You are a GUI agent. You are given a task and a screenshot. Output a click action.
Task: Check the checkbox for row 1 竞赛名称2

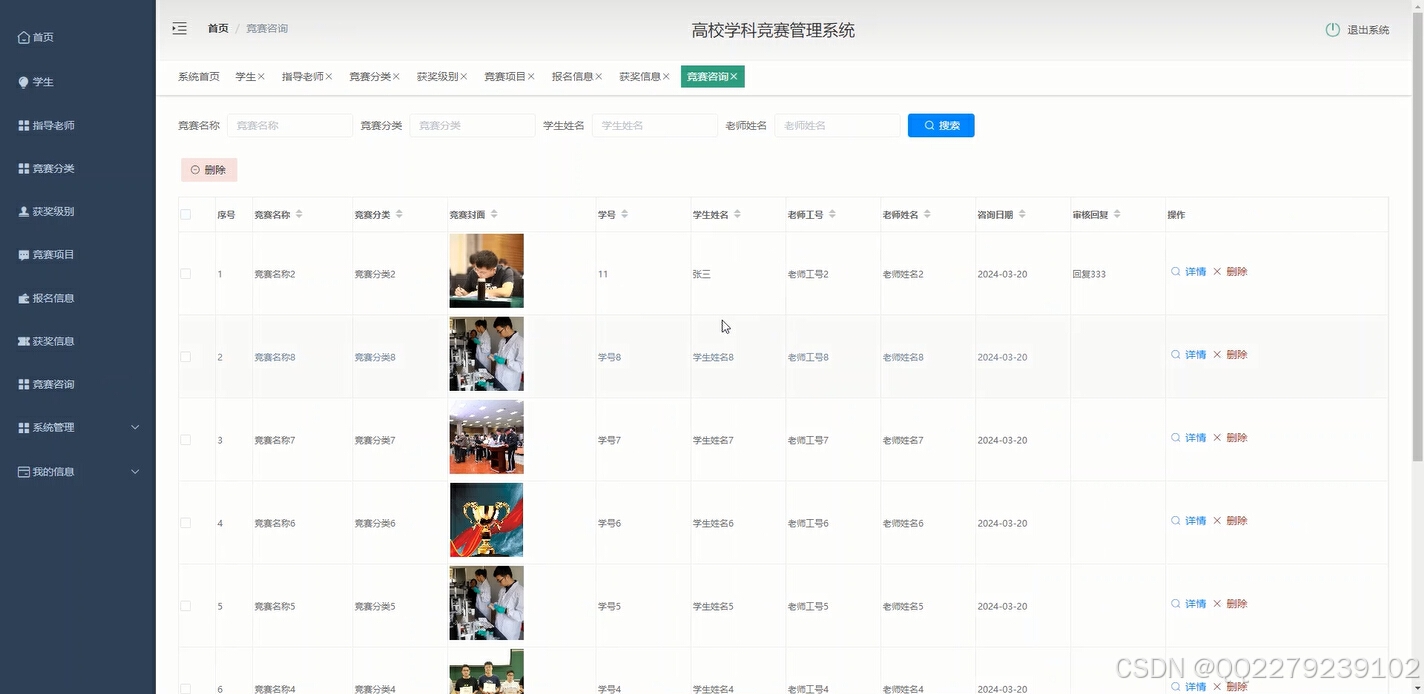185,273
